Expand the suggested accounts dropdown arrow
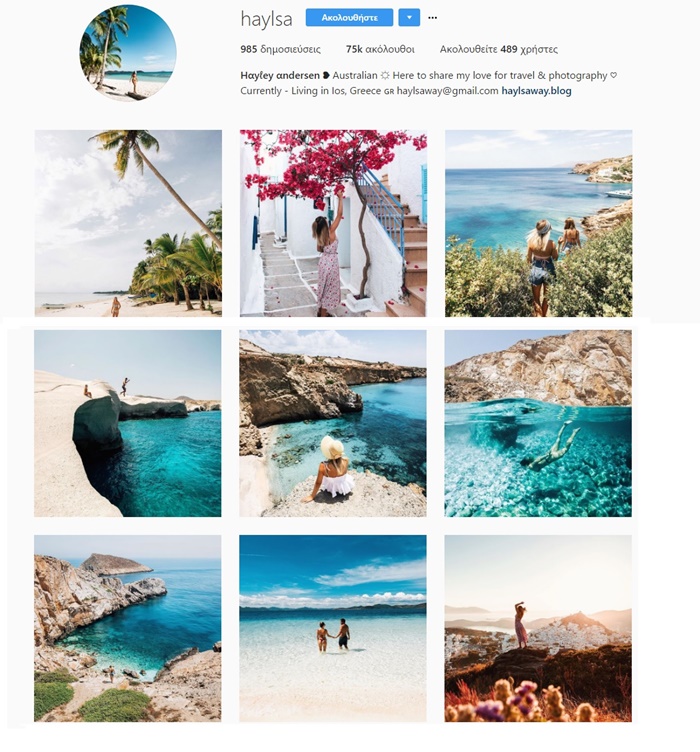 409,18
